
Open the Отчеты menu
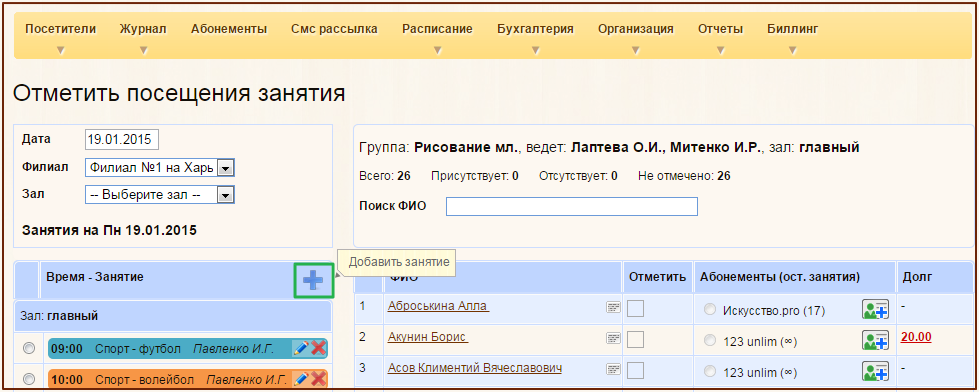tap(720, 29)
